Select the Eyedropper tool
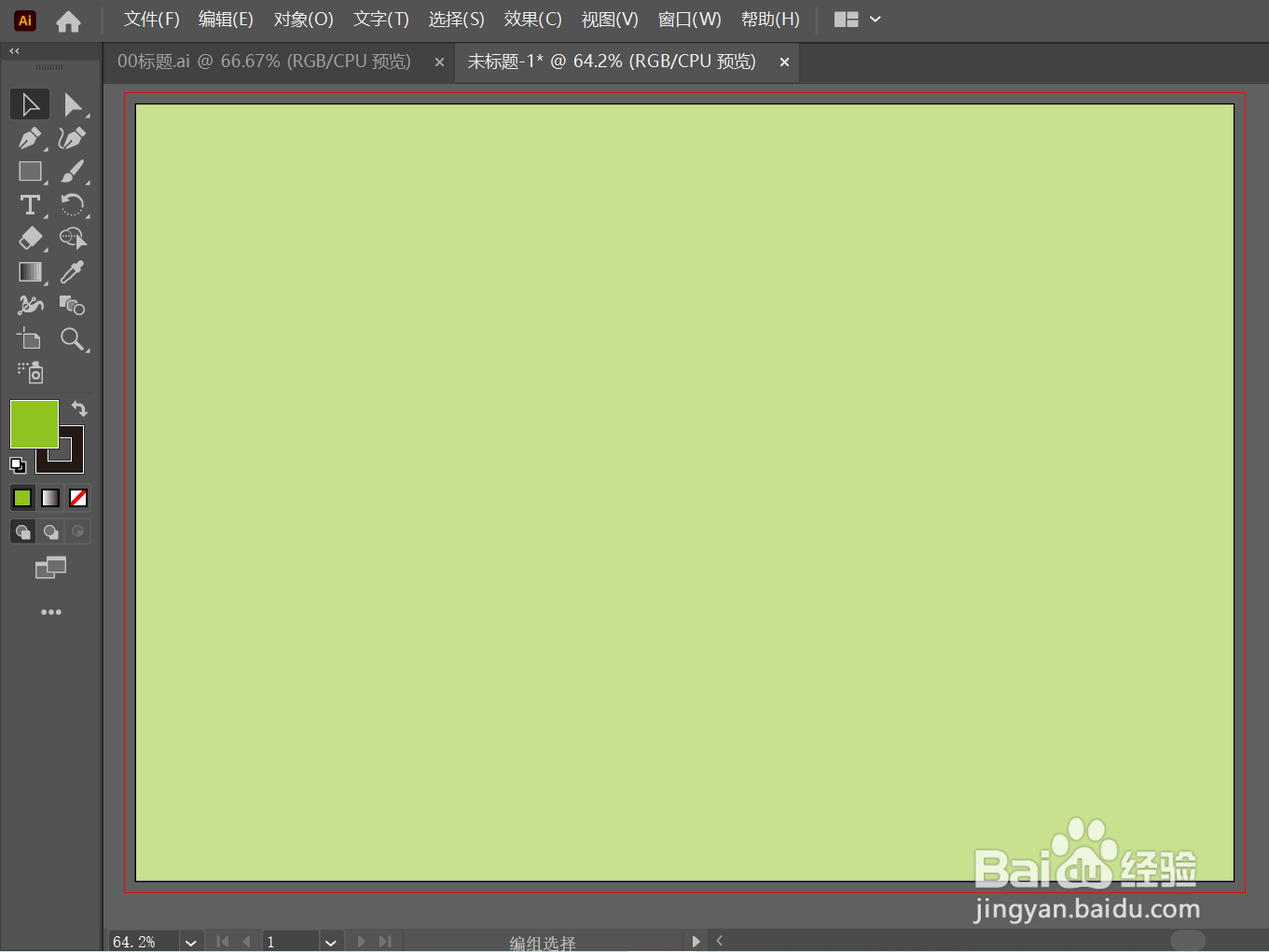Screen dimensions: 1269x952 pos(72,272)
